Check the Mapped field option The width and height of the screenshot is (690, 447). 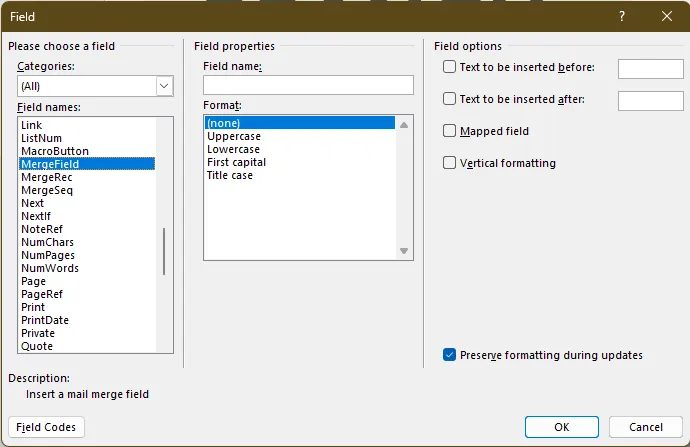pyautogui.click(x=449, y=131)
